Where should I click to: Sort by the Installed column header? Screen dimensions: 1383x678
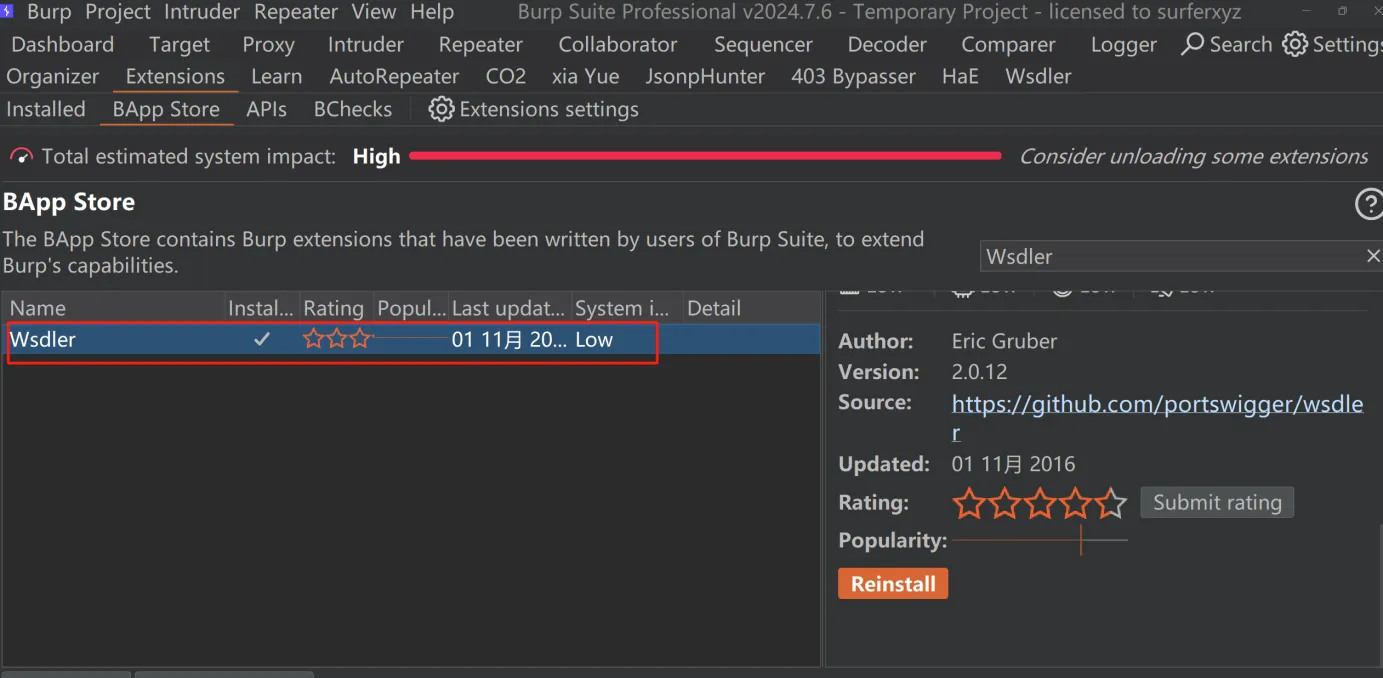click(x=261, y=308)
